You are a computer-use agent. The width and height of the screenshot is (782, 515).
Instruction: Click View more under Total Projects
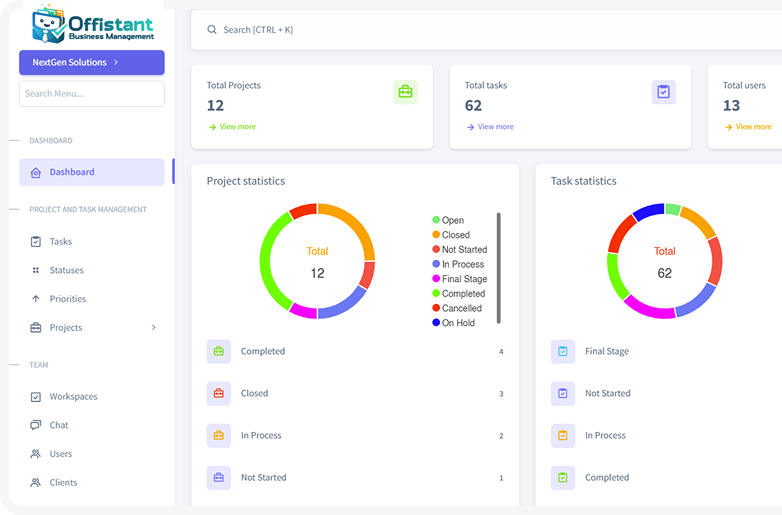(x=232, y=127)
